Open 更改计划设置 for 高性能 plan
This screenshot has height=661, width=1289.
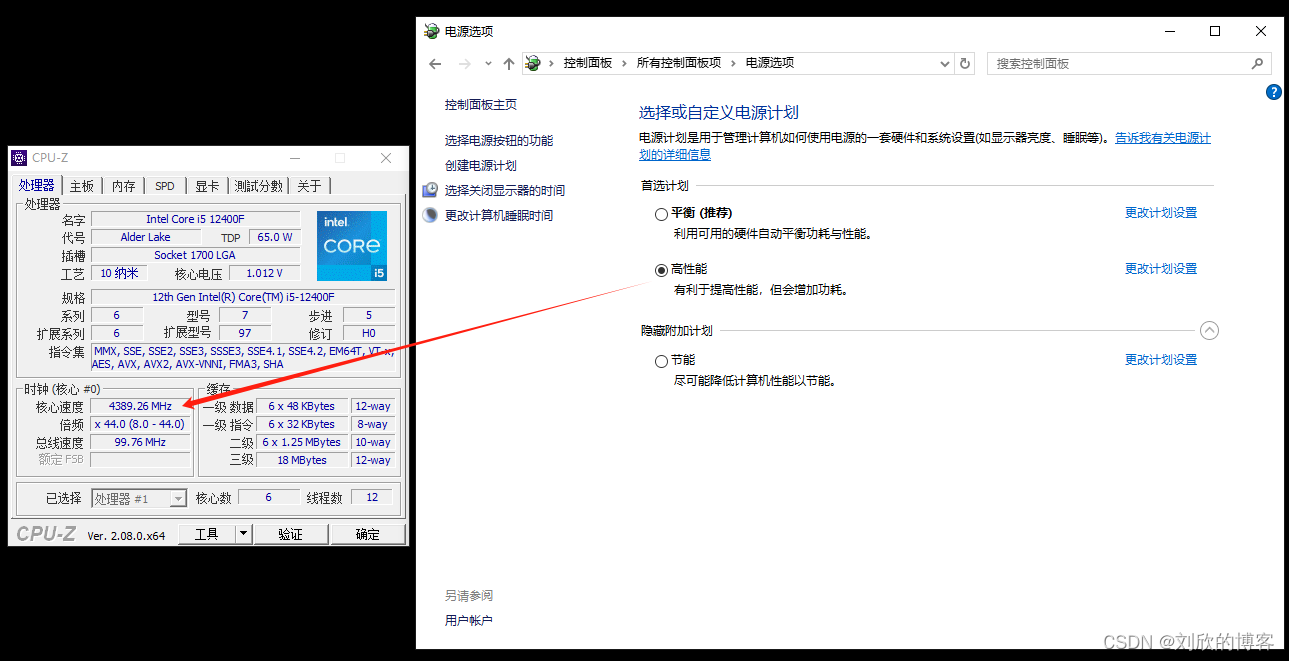tap(1161, 269)
